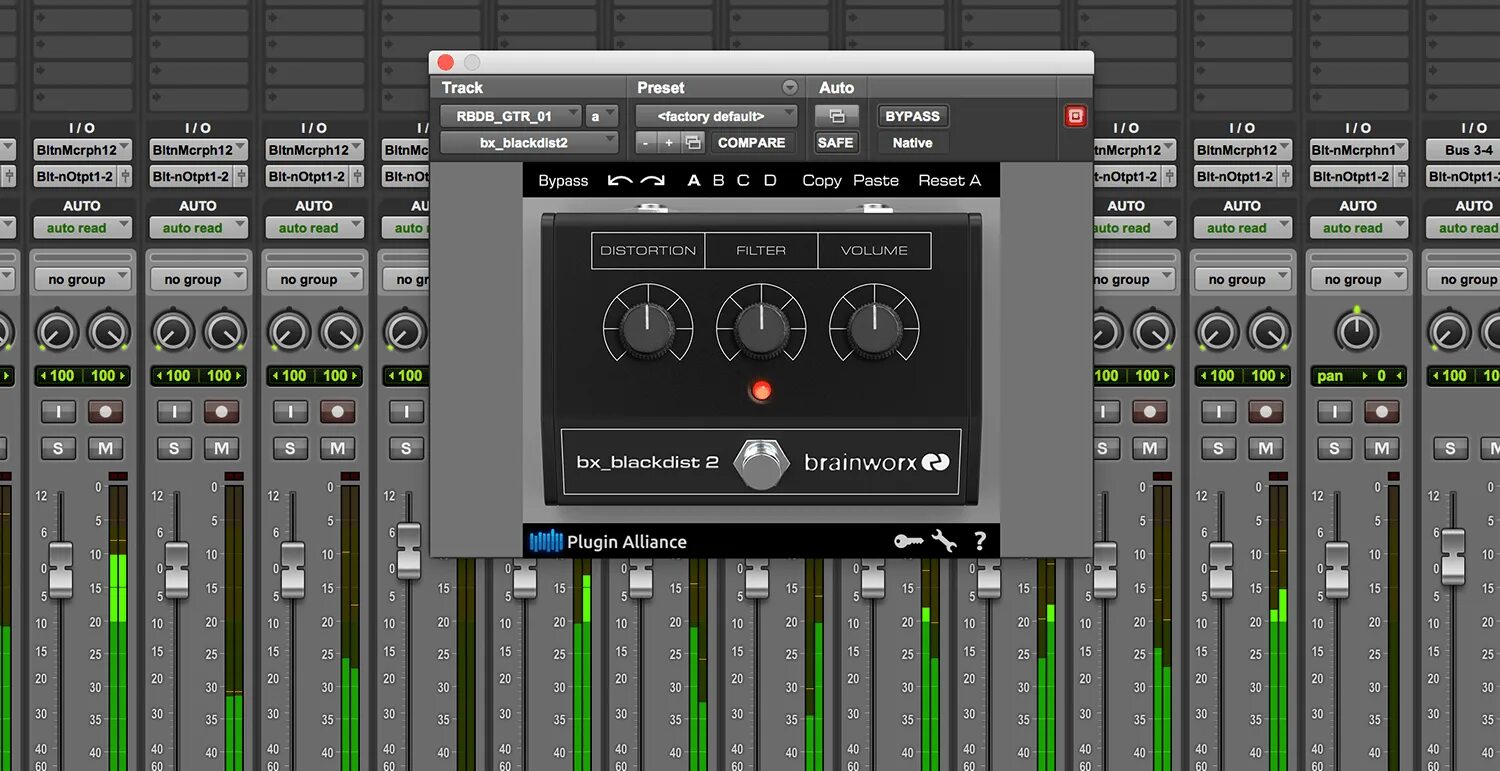Click the plugin undo arrow
Image resolution: width=1500 pixels, height=771 pixels.
[x=620, y=181]
